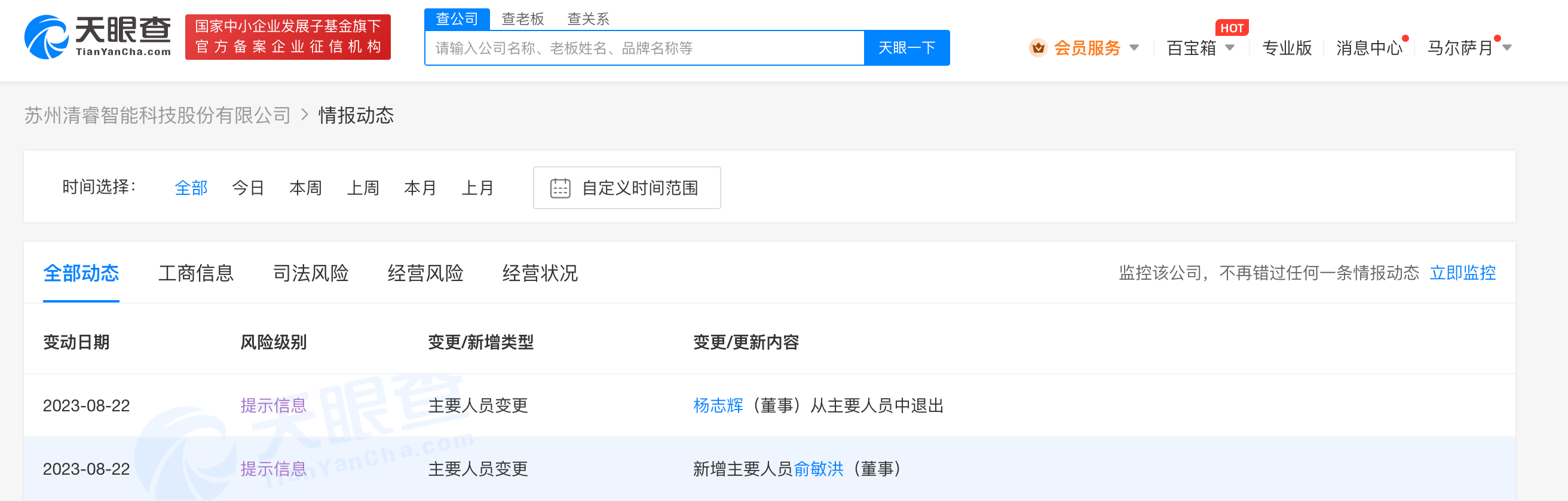This screenshot has width=1568, height=501.
Task: Click the member service crown icon
Action: click(x=1038, y=47)
